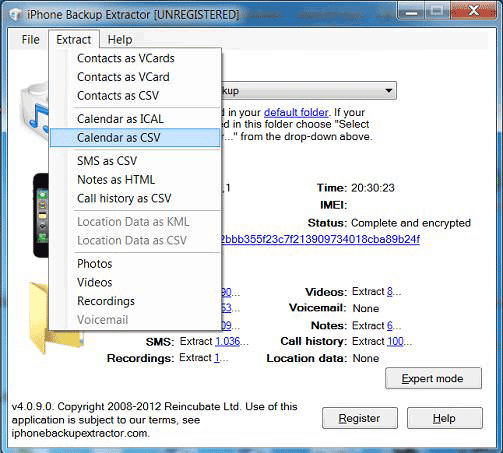Click the bottom Help button

pos(445,418)
